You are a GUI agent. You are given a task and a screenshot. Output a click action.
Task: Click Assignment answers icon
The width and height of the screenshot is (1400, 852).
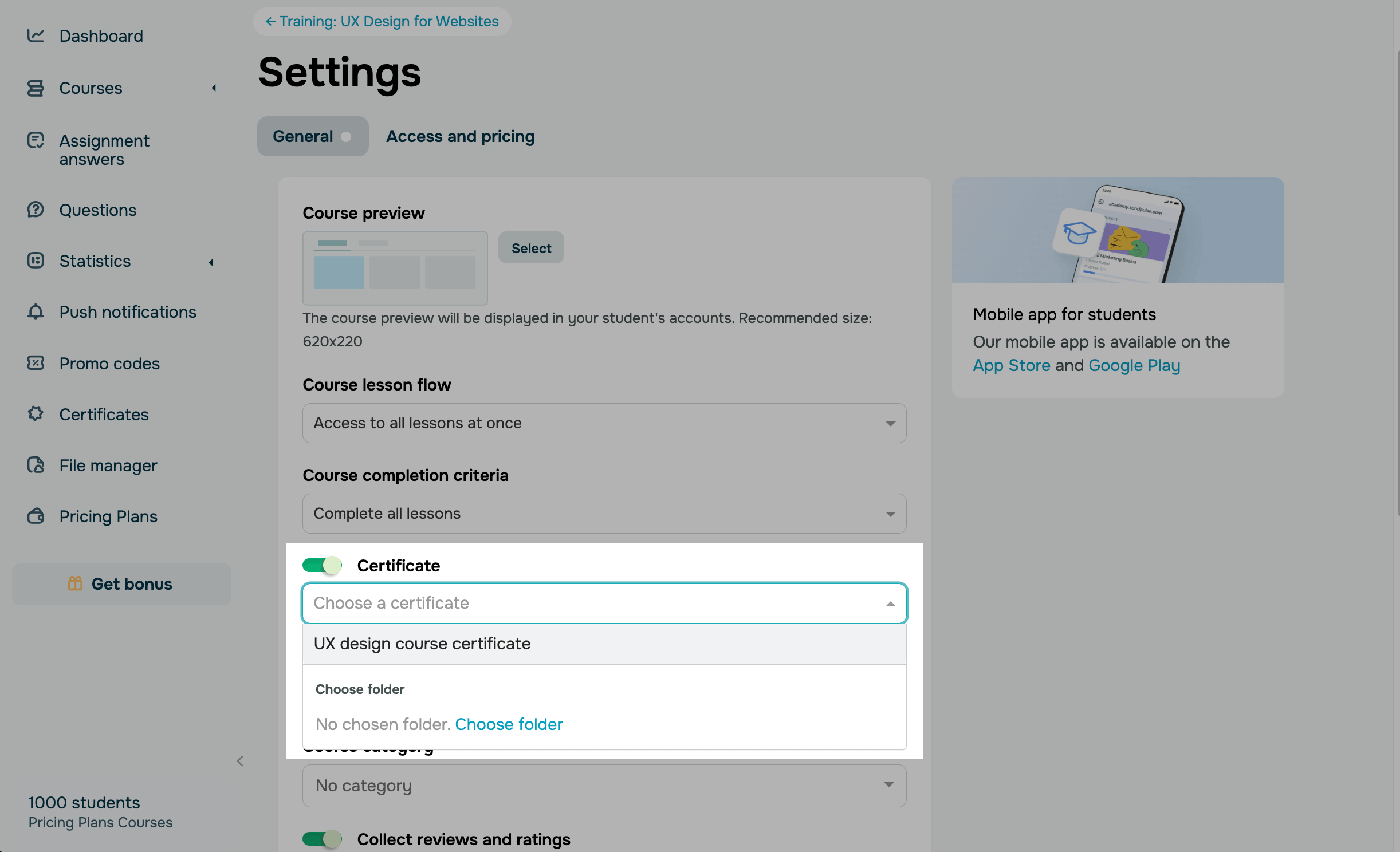(36, 140)
